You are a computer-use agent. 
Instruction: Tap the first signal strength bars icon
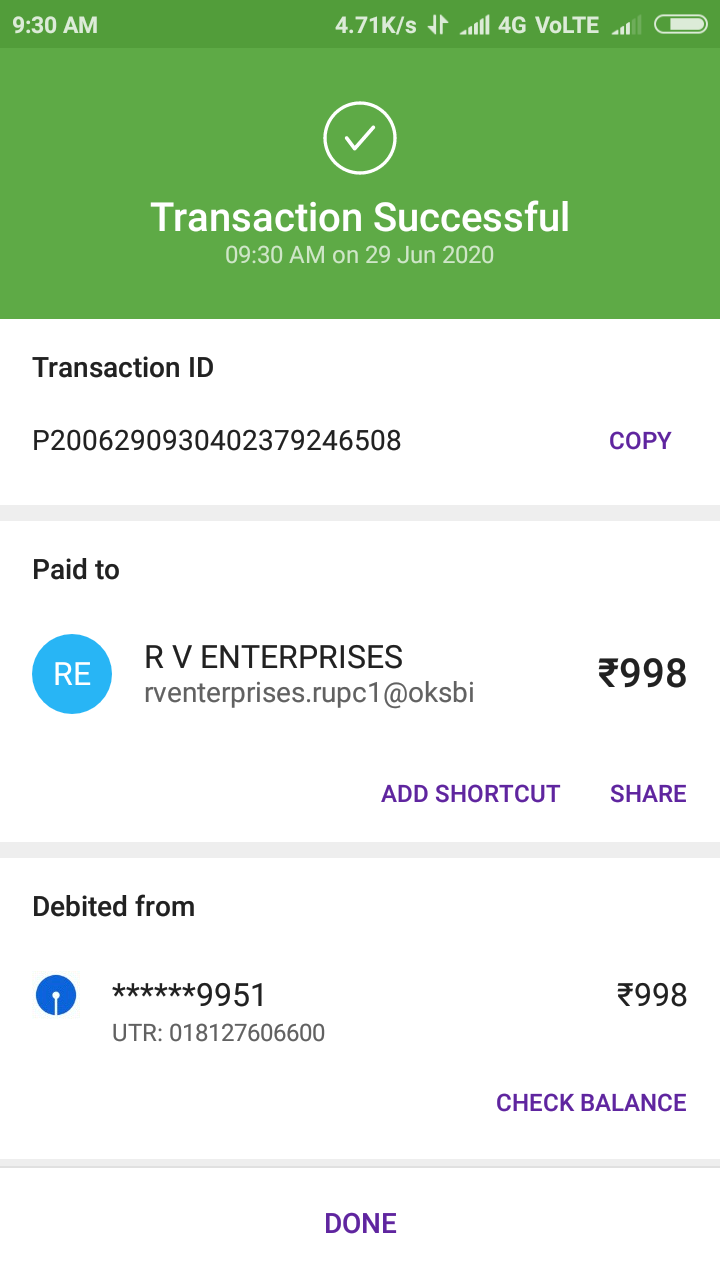(x=474, y=25)
